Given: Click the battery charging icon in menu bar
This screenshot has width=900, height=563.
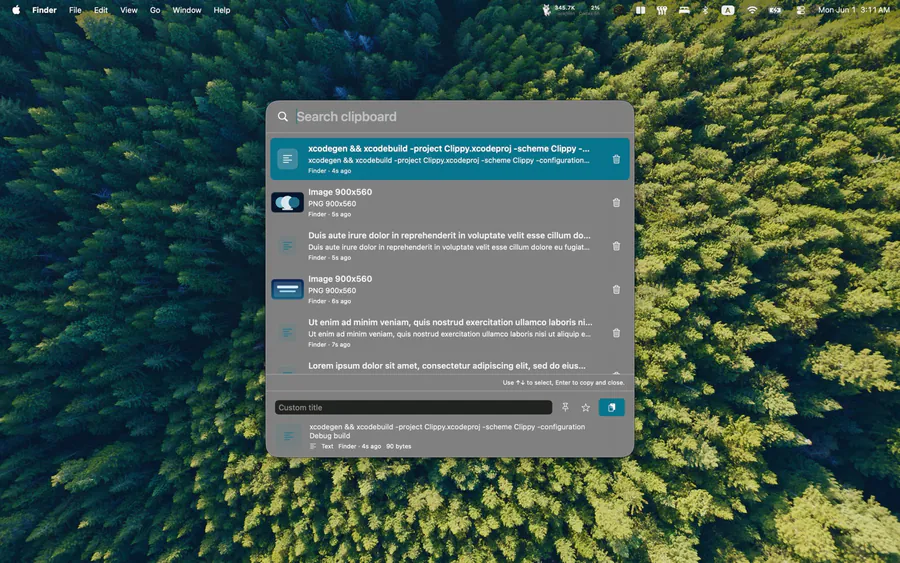Looking at the screenshot, I should (775, 10).
